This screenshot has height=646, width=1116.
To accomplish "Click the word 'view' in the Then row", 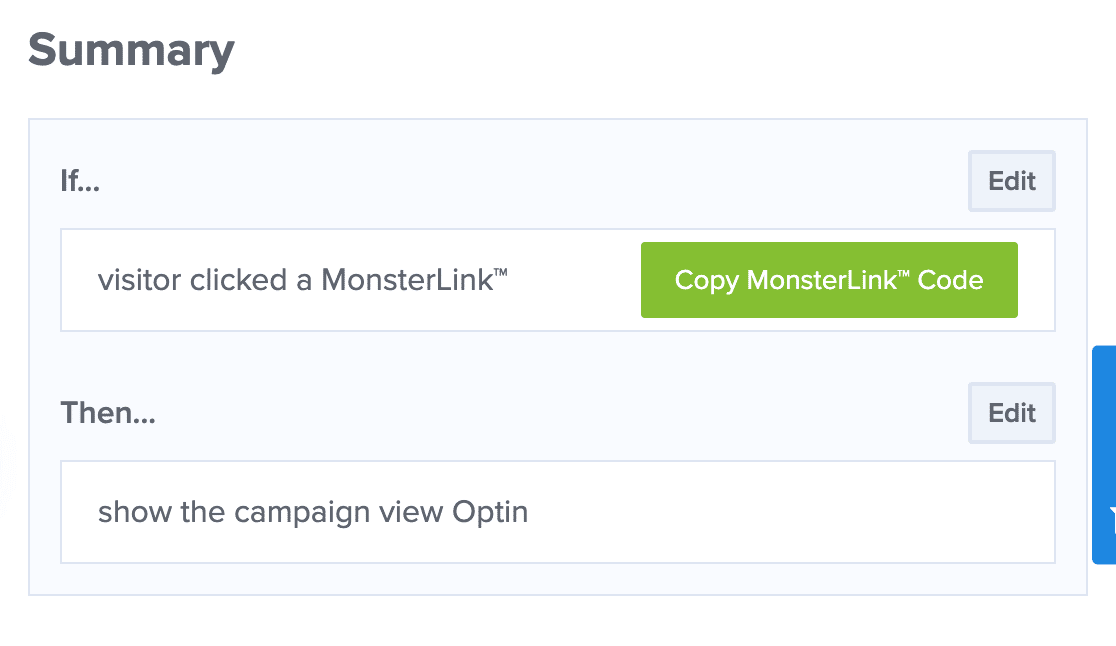I will click(x=411, y=512).
